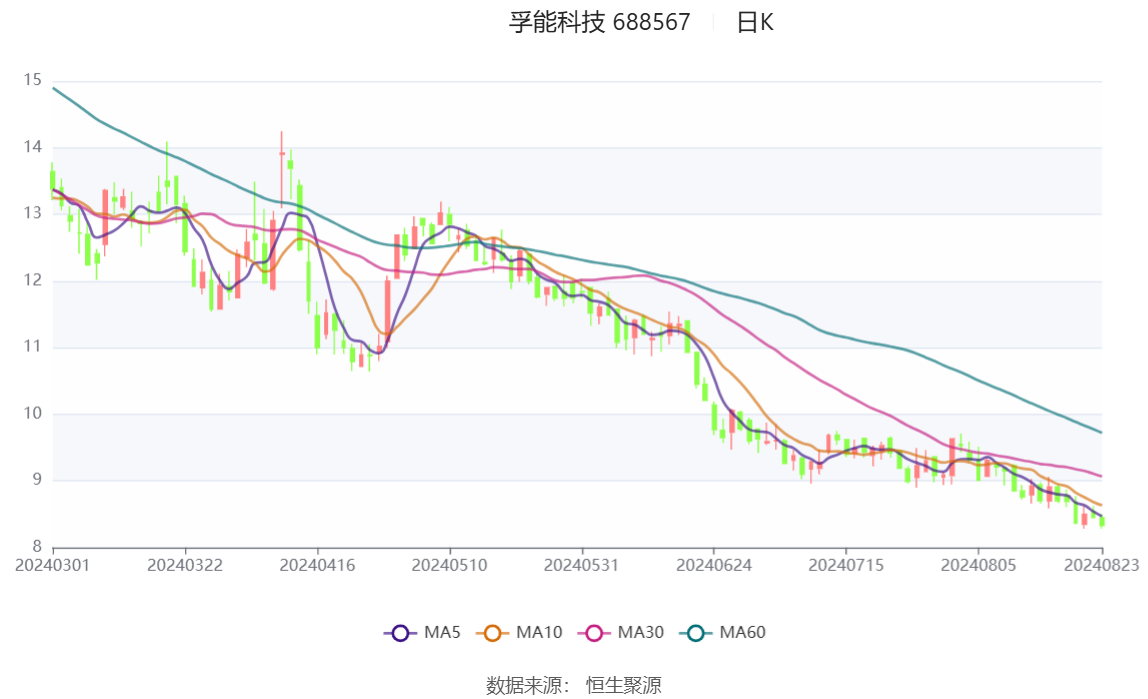Click the 20240301 x-axis date label
1148x699 pixels.
pos(53,566)
